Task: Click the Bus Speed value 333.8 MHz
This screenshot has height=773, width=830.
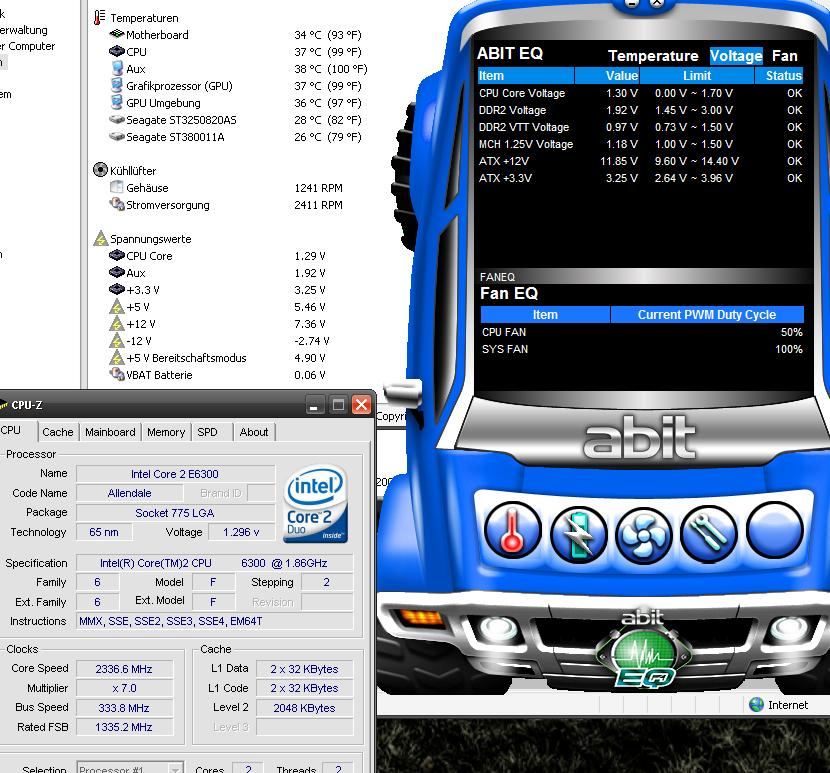Action: [124, 708]
